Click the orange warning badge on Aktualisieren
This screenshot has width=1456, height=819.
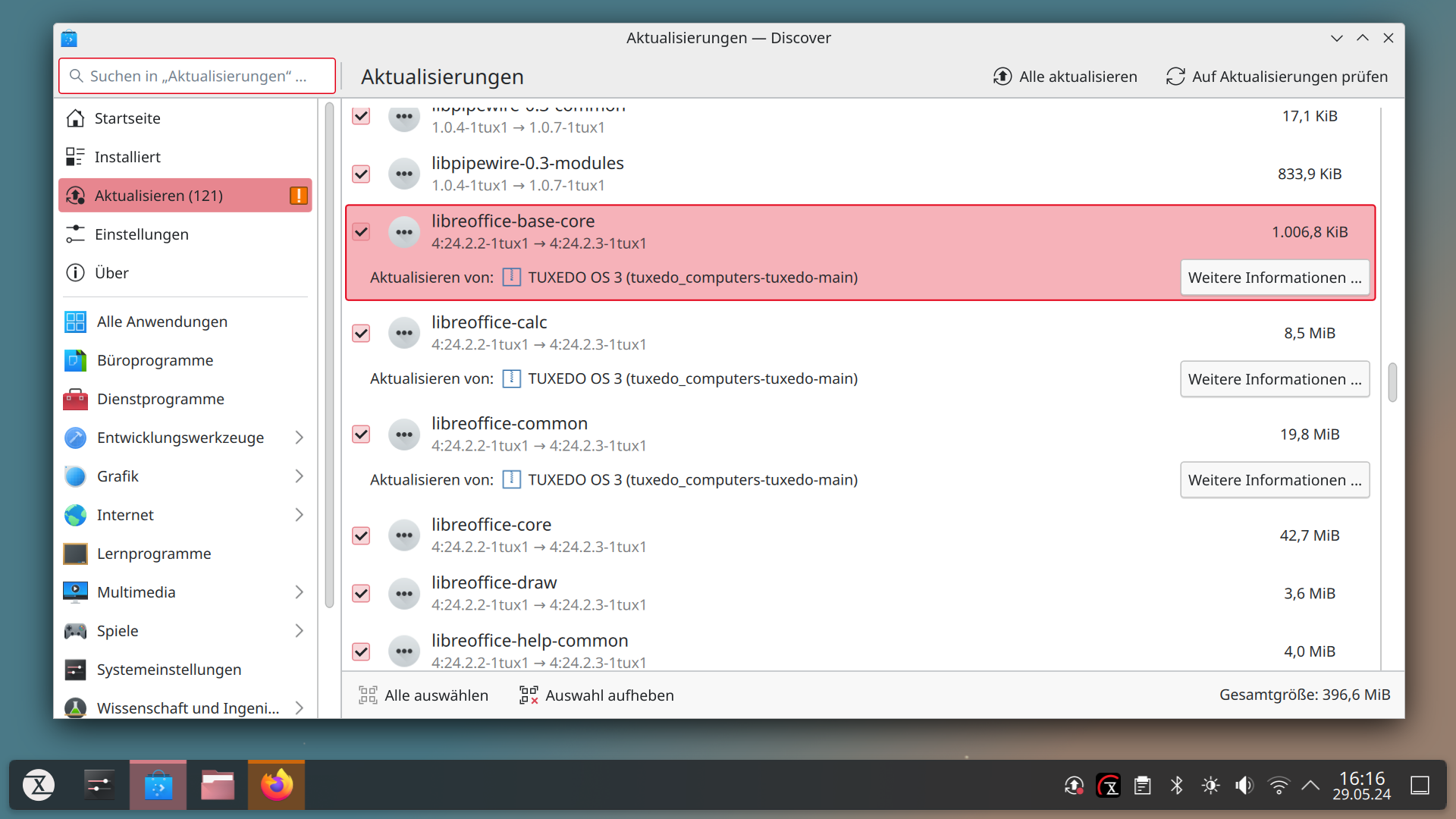pos(299,196)
